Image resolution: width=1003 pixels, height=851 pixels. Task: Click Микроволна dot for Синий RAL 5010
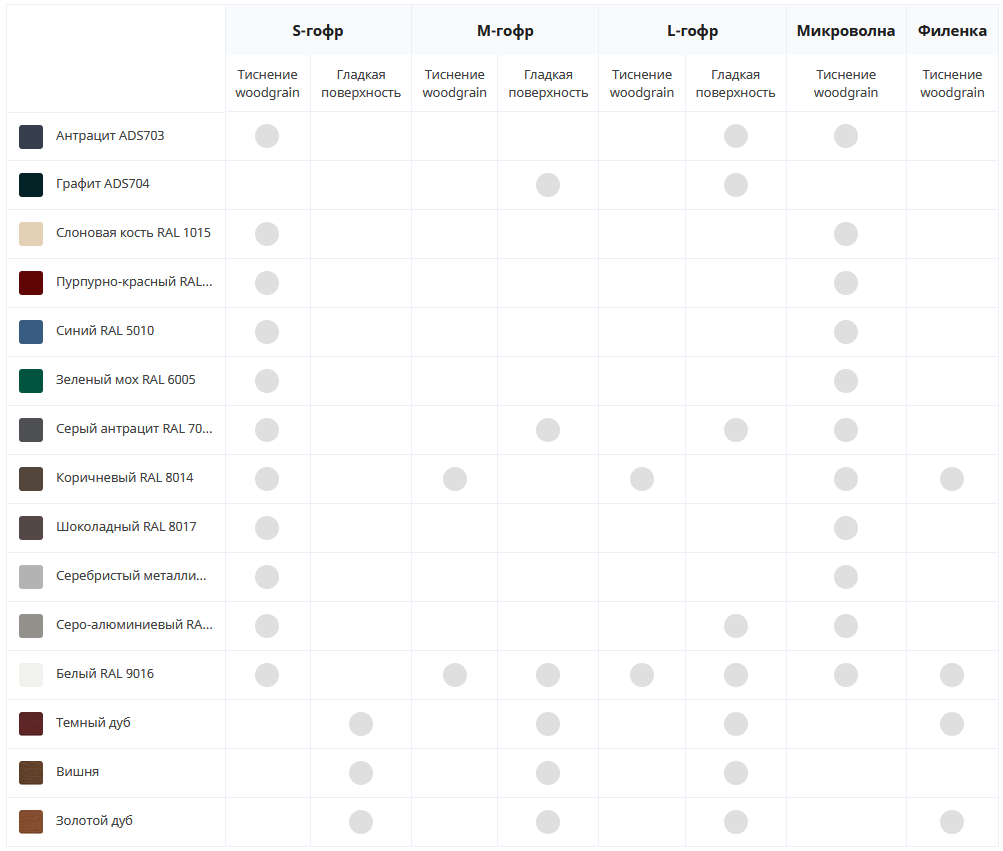(846, 331)
